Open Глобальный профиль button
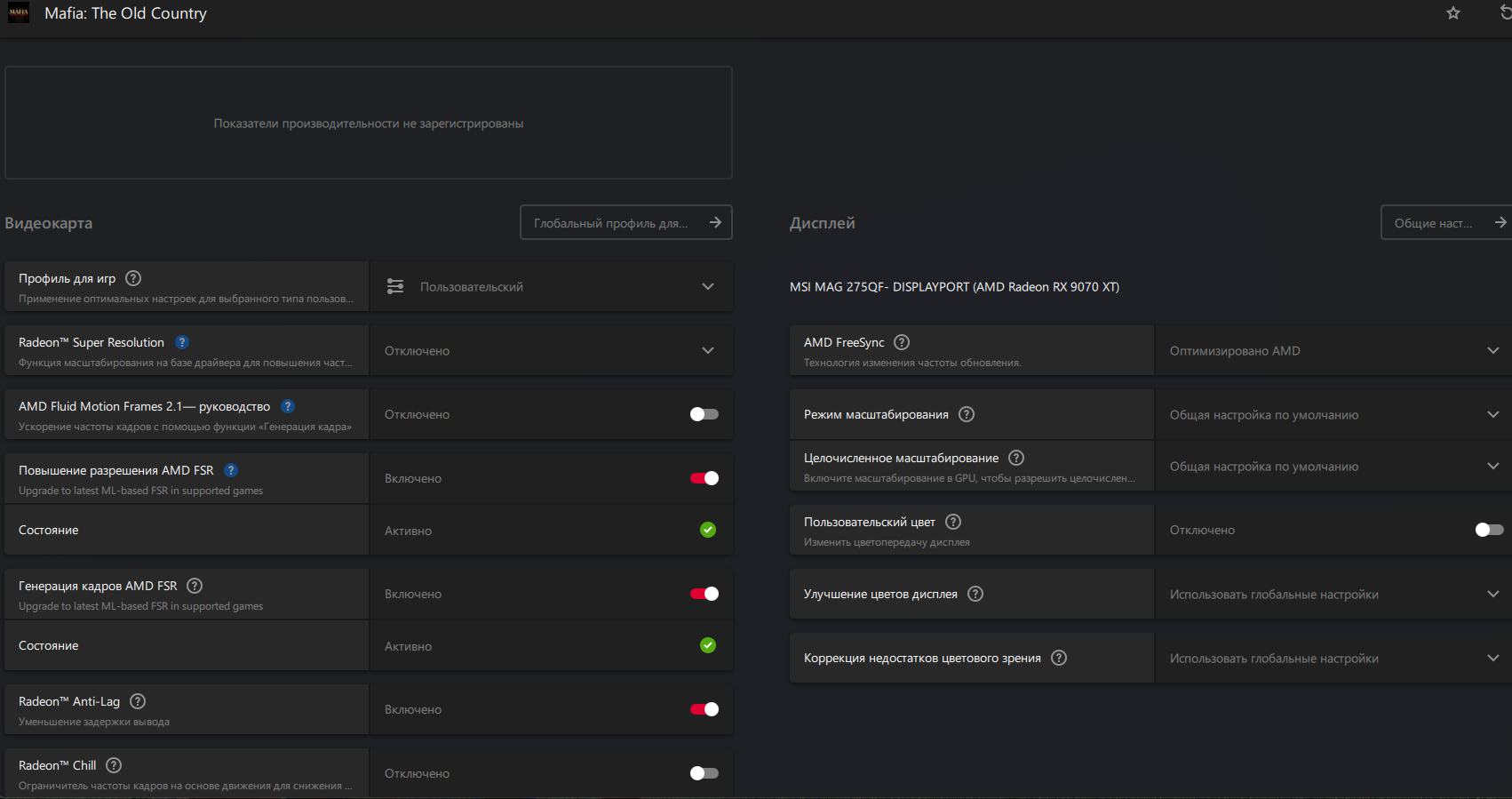Screen dimensions: 1512x799 pos(625,223)
